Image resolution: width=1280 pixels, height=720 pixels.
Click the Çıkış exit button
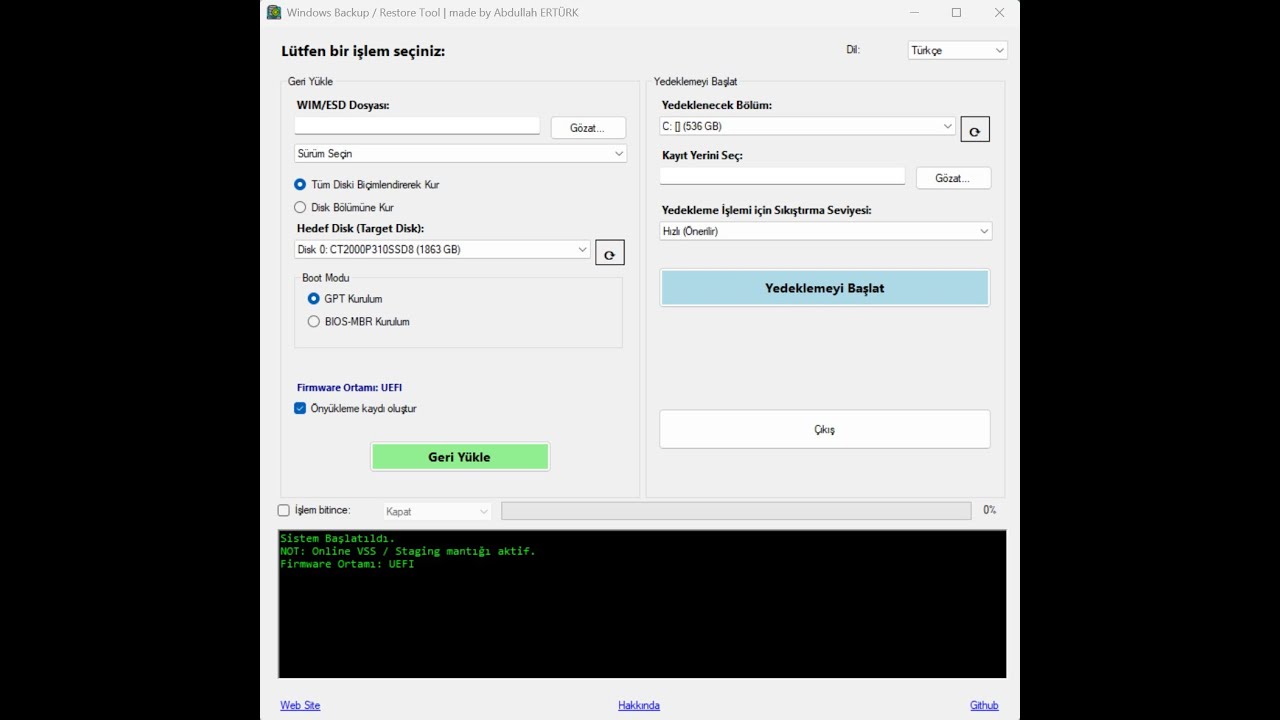click(x=825, y=429)
